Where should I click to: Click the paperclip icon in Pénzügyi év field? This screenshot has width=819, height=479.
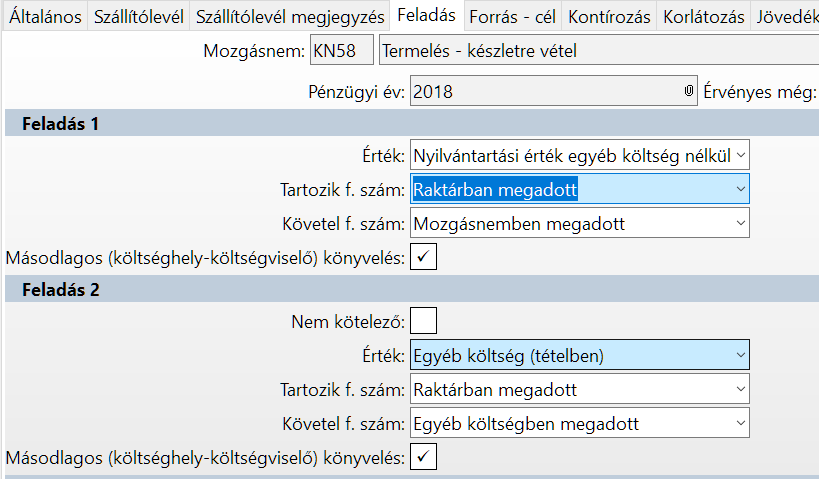(688, 92)
